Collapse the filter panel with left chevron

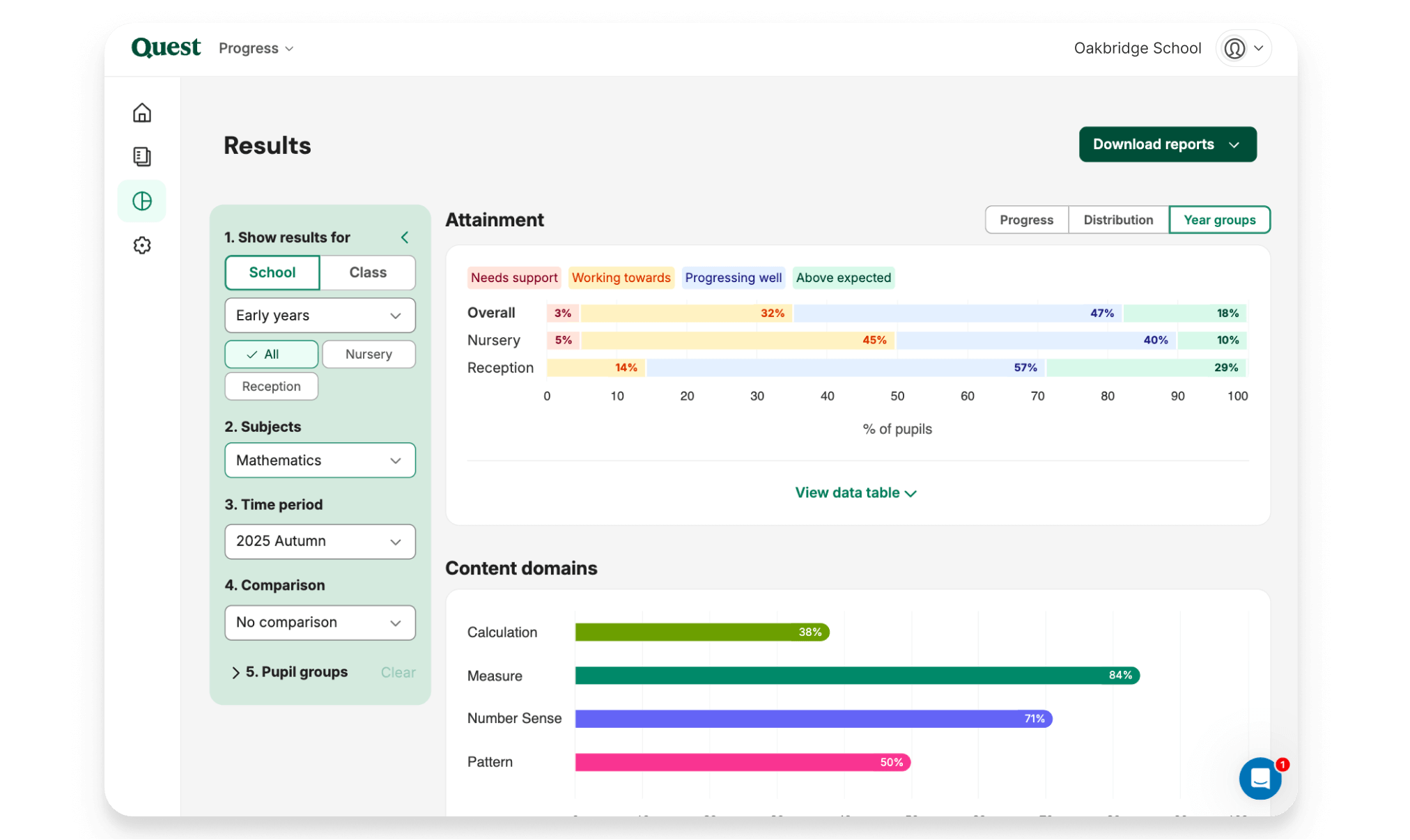(x=405, y=238)
